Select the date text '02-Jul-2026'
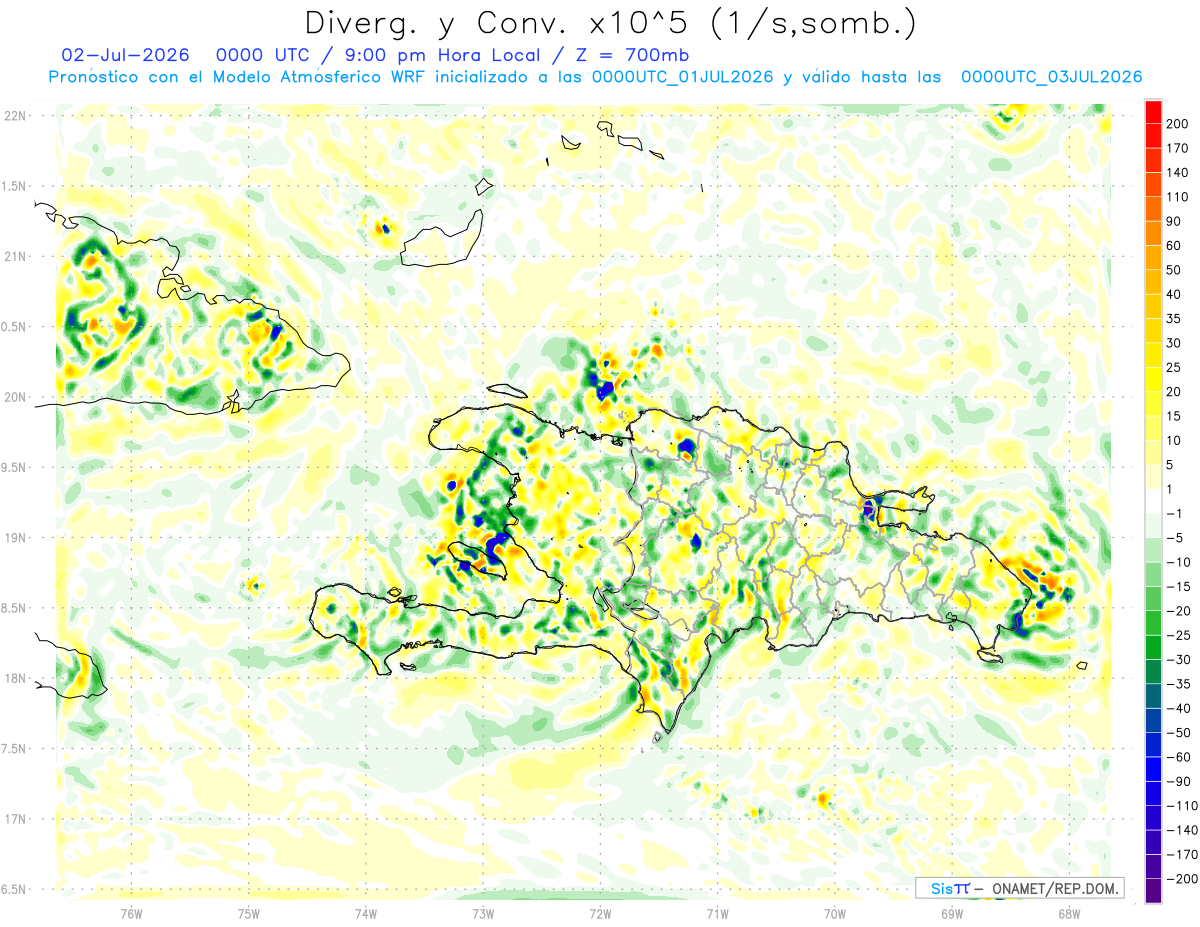The height and width of the screenshot is (927, 1200). pyautogui.click(x=125, y=55)
